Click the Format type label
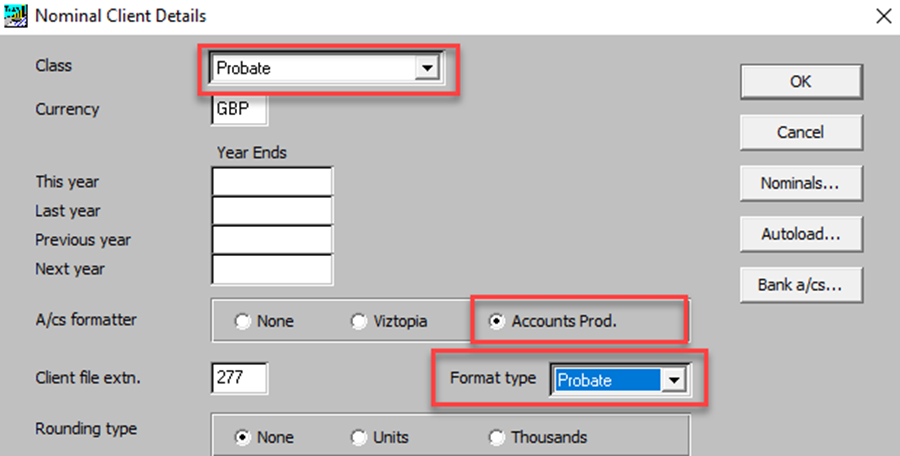This screenshot has height=456, width=900. [493, 378]
